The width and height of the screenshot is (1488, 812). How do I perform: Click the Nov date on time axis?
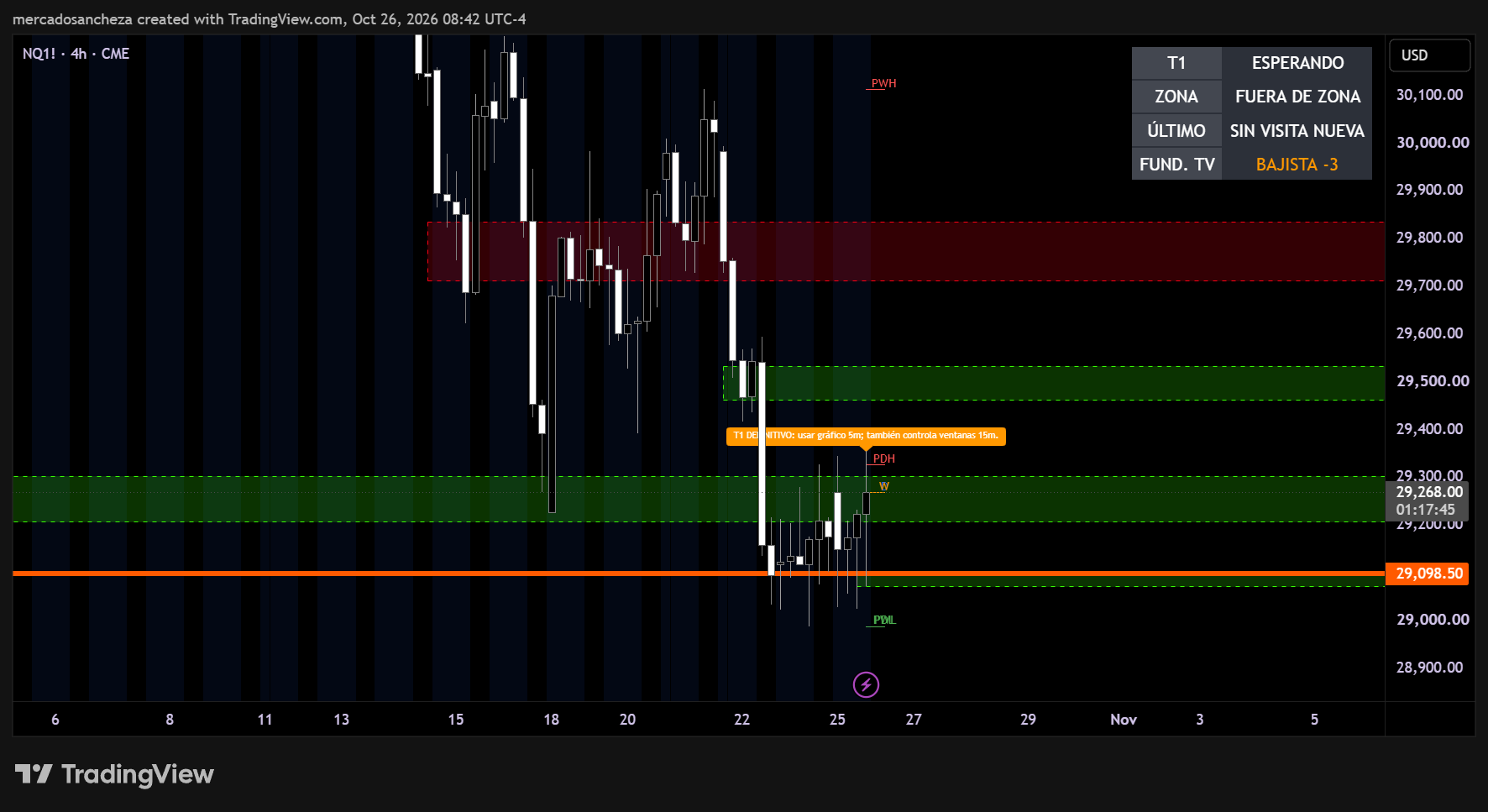click(1124, 720)
